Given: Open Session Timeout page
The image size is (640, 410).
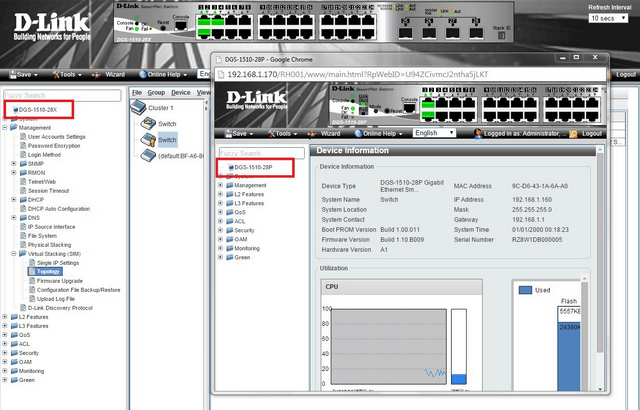Looking at the screenshot, I should [48, 191].
